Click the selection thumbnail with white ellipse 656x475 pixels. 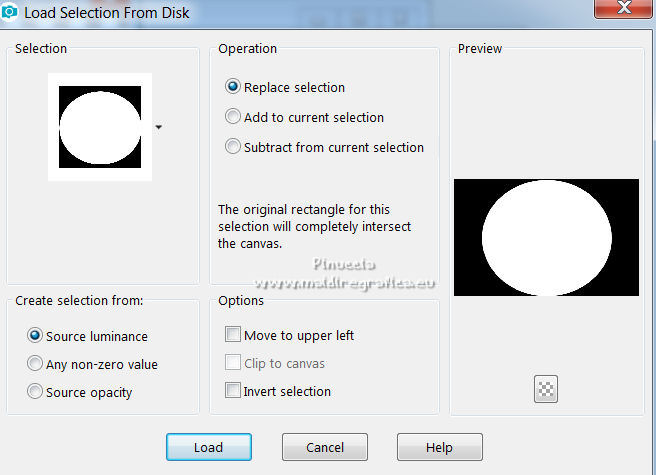click(x=100, y=126)
